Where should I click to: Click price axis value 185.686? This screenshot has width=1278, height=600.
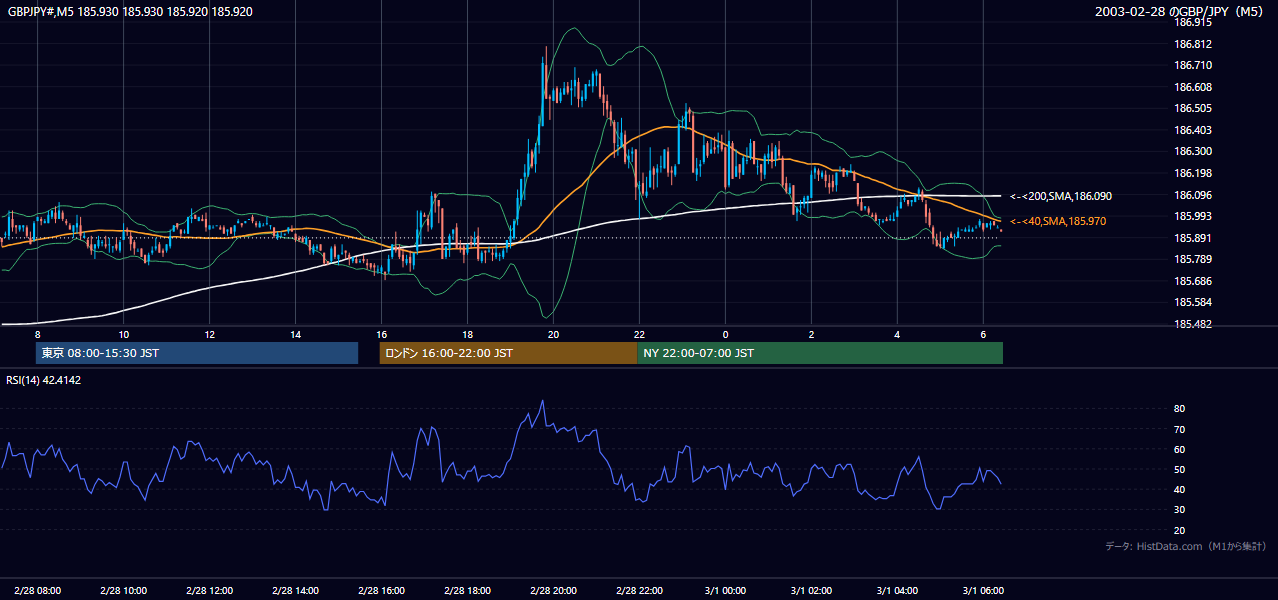point(1193,281)
